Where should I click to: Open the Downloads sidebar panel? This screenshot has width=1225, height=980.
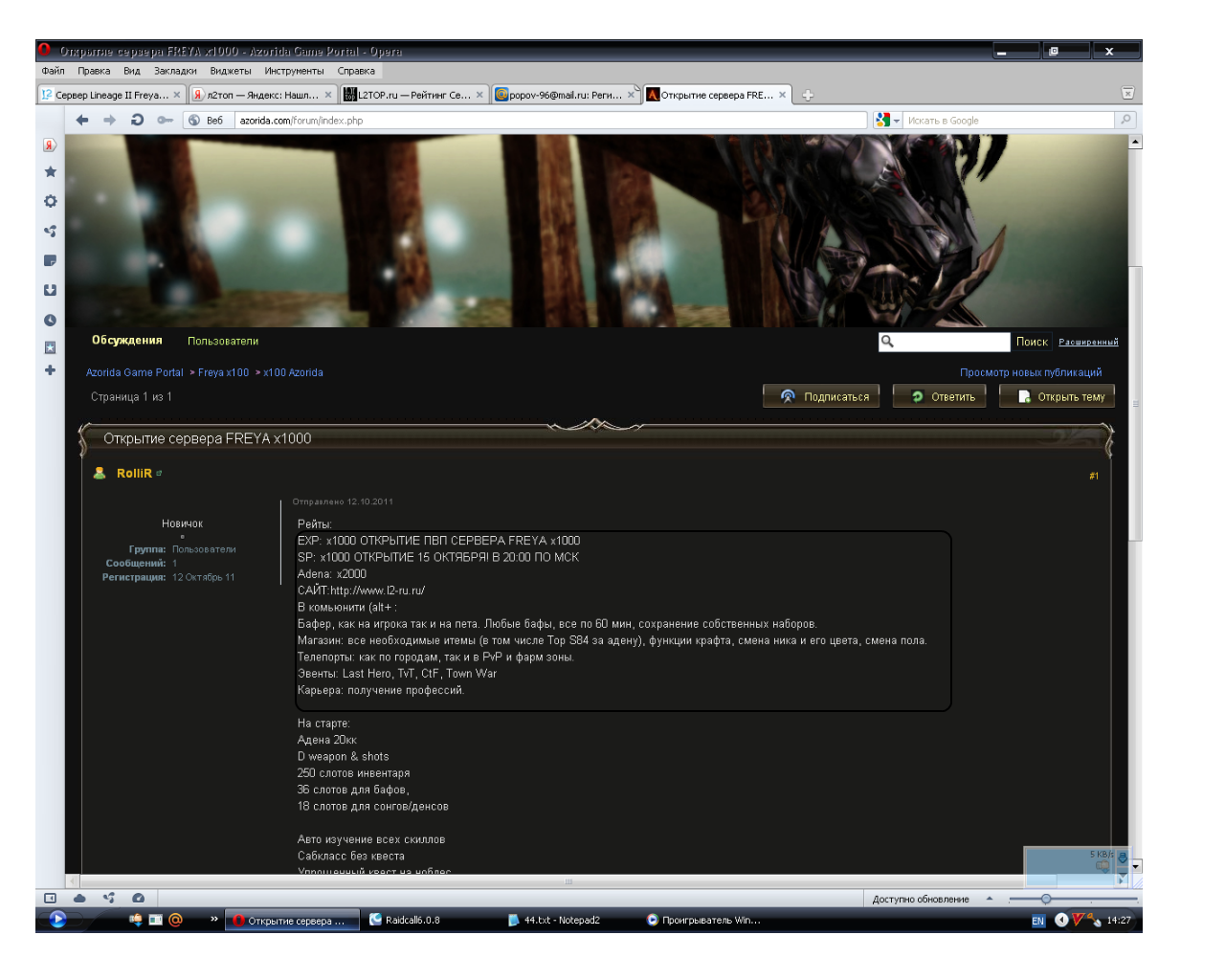(x=50, y=290)
